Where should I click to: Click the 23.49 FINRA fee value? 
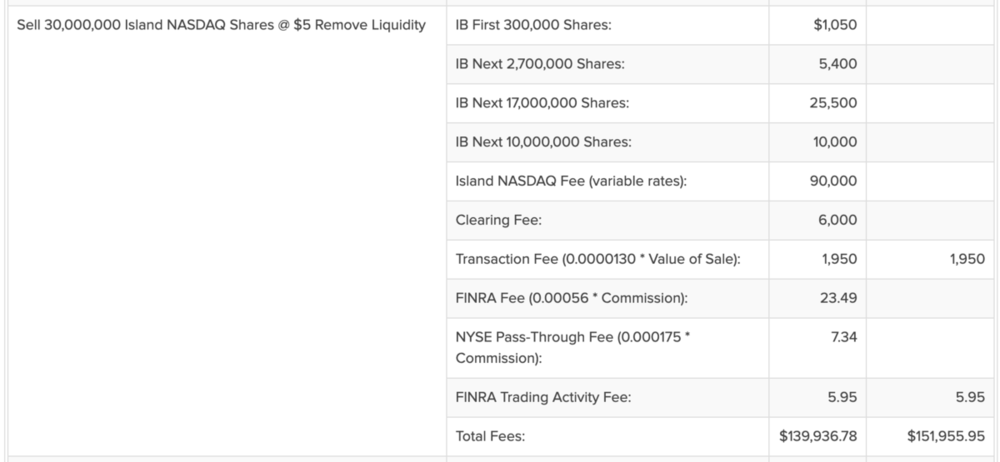point(839,297)
